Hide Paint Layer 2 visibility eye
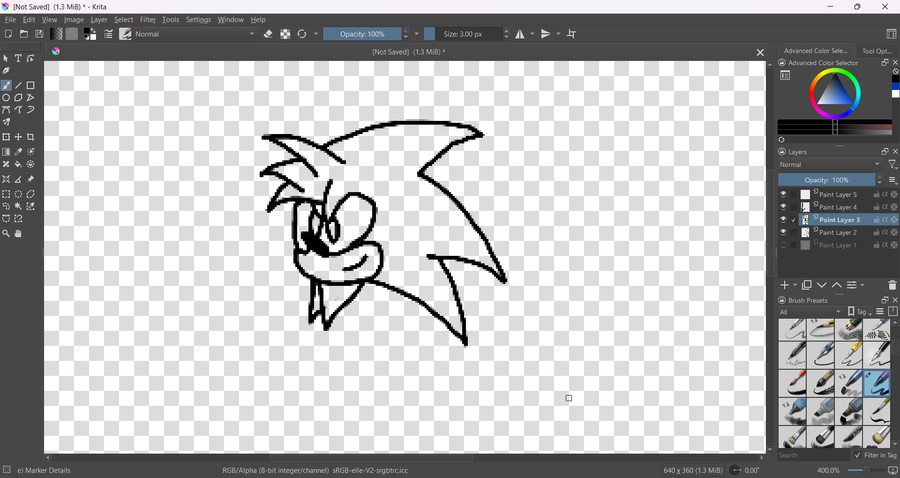900x478 pixels. [x=783, y=232]
